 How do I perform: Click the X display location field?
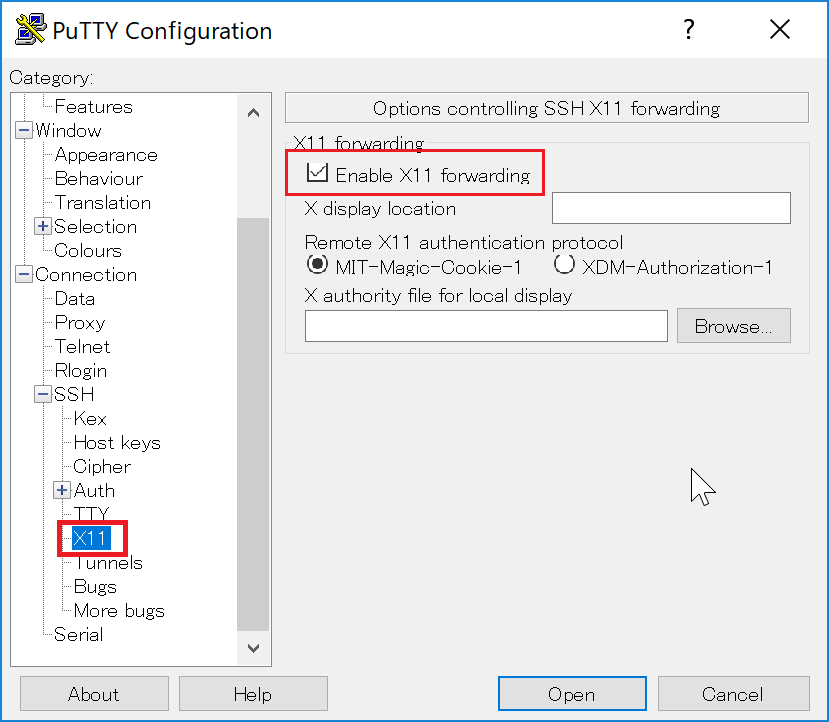pyautogui.click(x=670, y=208)
